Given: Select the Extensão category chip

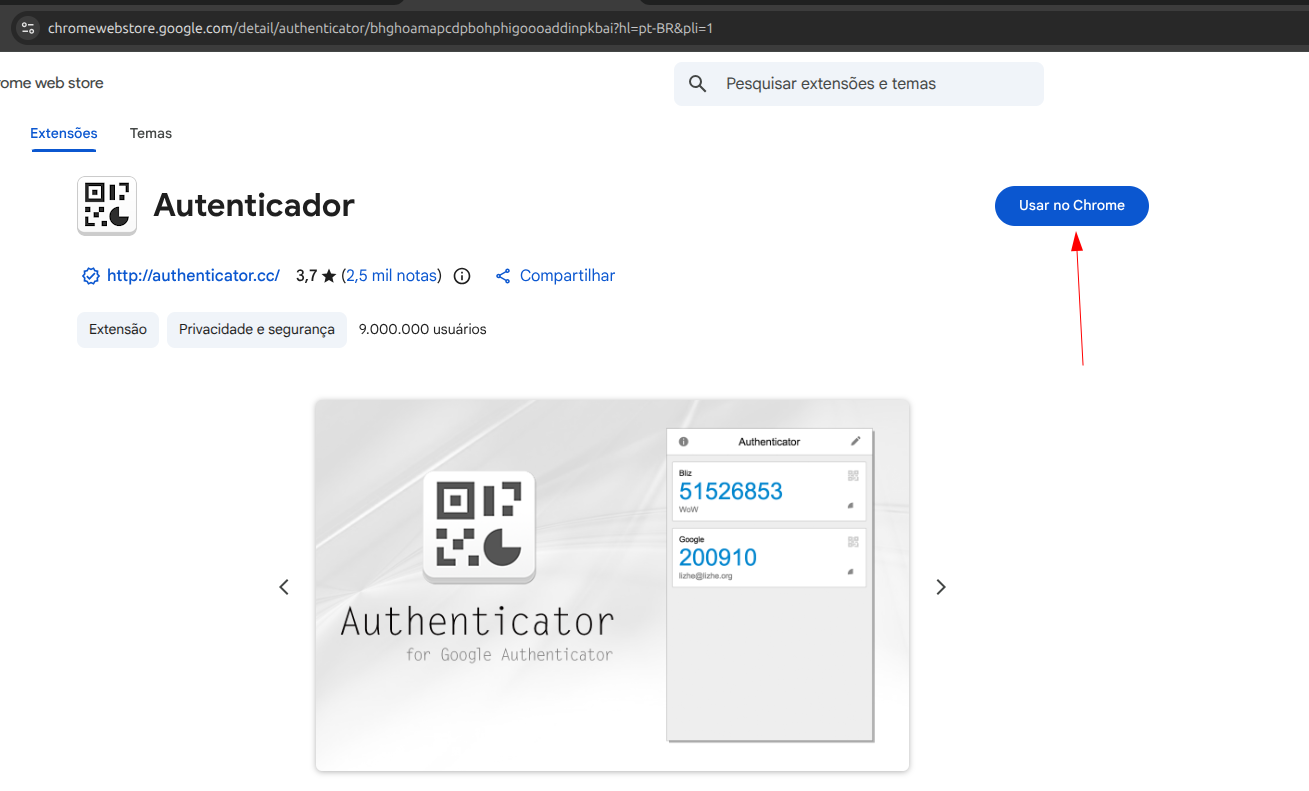Looking at the screenshot, I should [x=118, y=330].
